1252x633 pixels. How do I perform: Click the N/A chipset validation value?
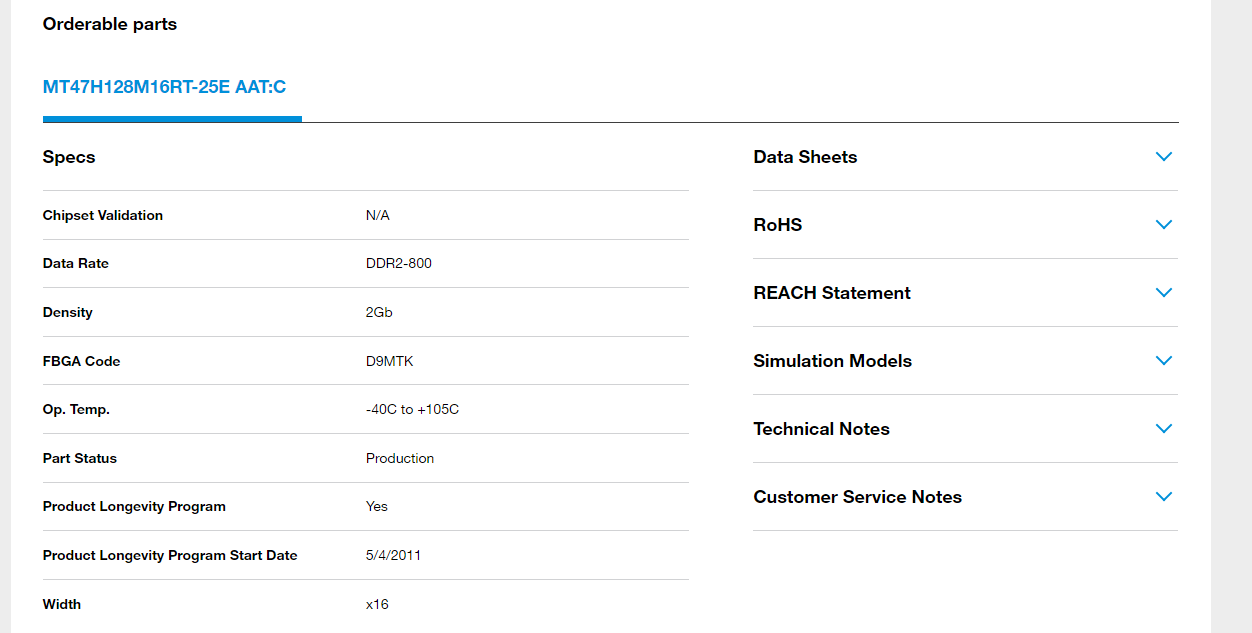pos(378,215)
